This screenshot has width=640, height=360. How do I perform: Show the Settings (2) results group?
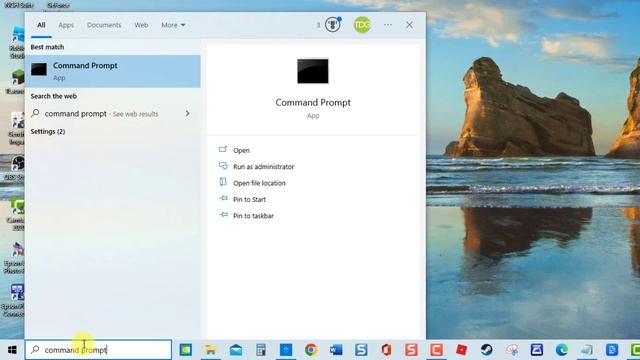click(48, 131)
